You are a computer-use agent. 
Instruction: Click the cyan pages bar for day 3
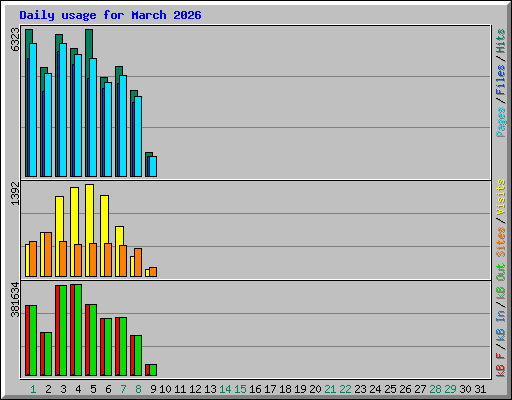63,110
